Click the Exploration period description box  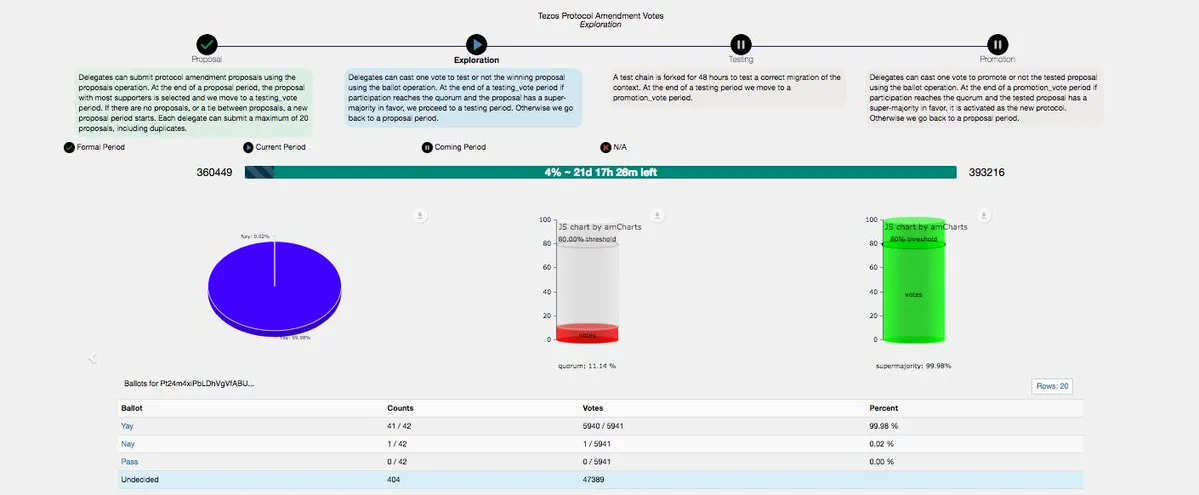click(x=463, y=97)
